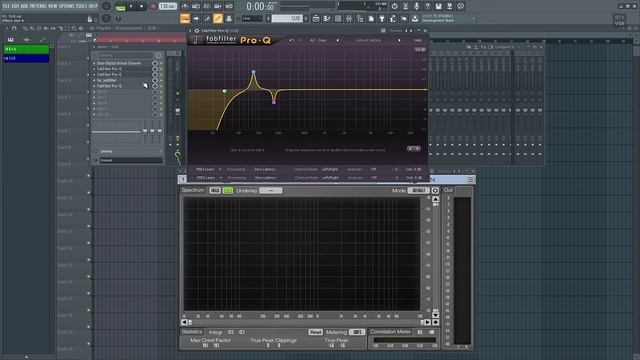The width and height of the screenshot is (640, 360).
Task: Arm the transport Record button
Action: point(153,7)
